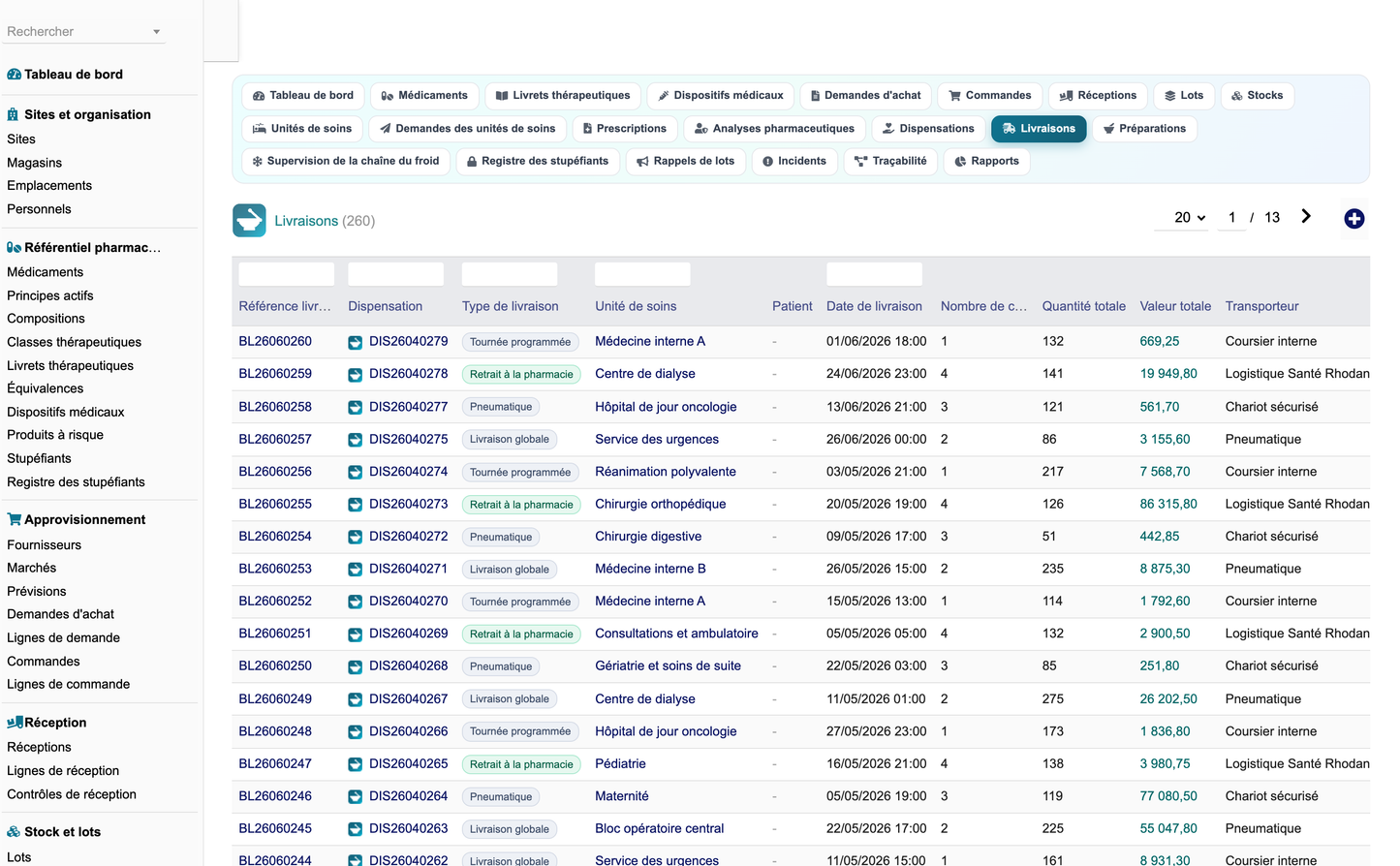Open the Rechercher dropdown arrow
The height and width of the screenshot is (866, 1400).
(x=156, y=32)
